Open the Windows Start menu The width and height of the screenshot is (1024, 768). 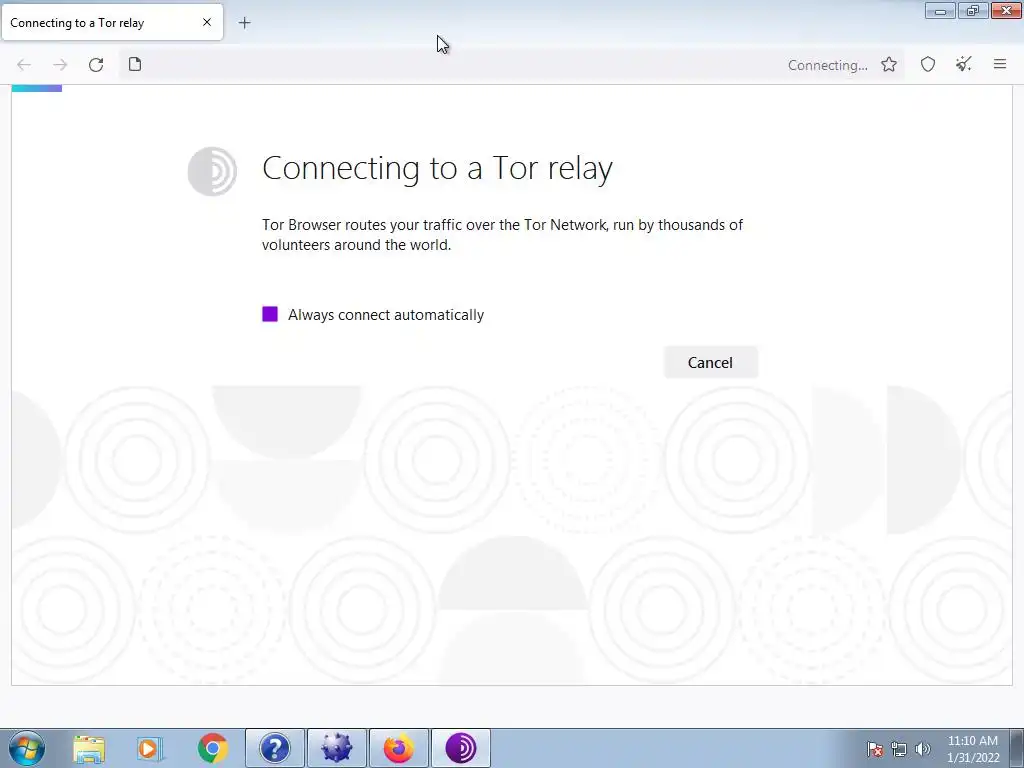point(26,748)
